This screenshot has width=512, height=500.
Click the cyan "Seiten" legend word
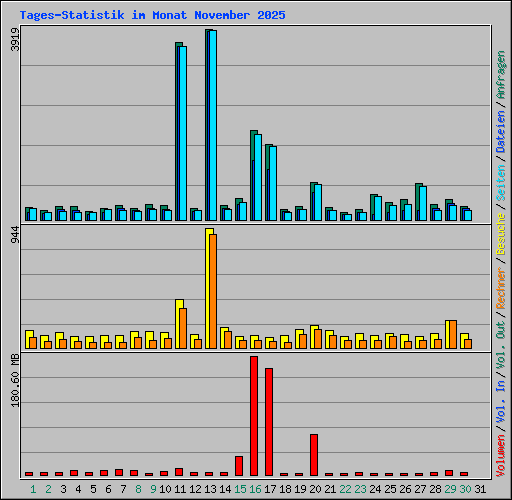tap(501, 183)
